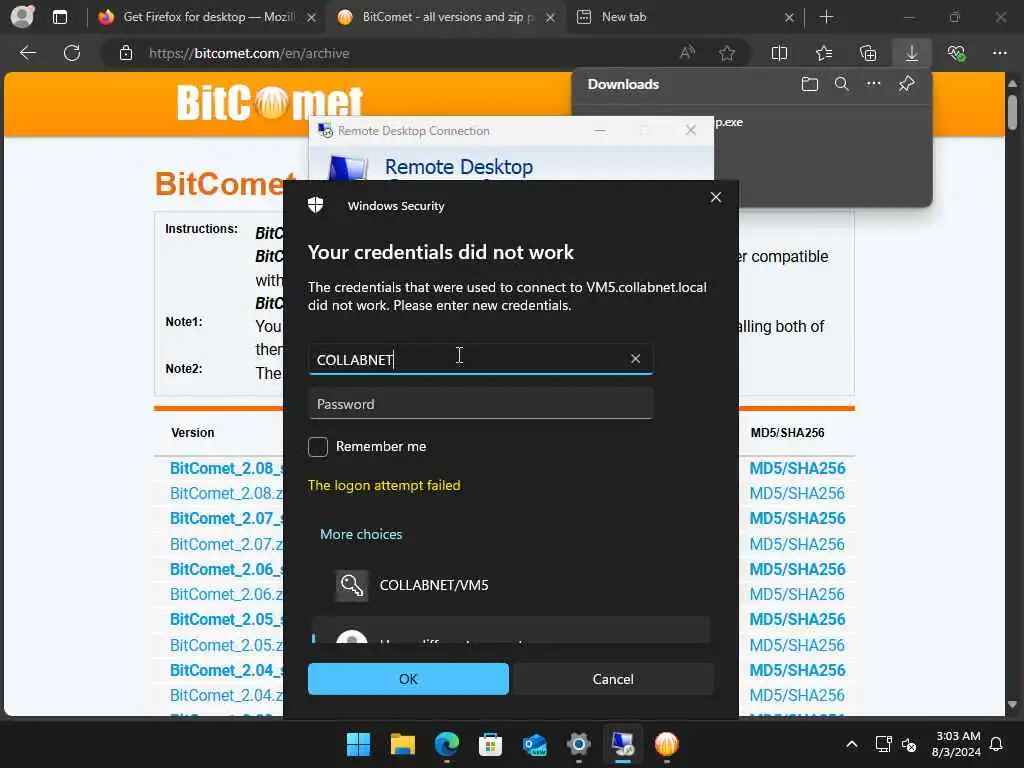Open the BitComet_2.04 setup link
The width and height of the screenshot is (1024, 768).
226,670
